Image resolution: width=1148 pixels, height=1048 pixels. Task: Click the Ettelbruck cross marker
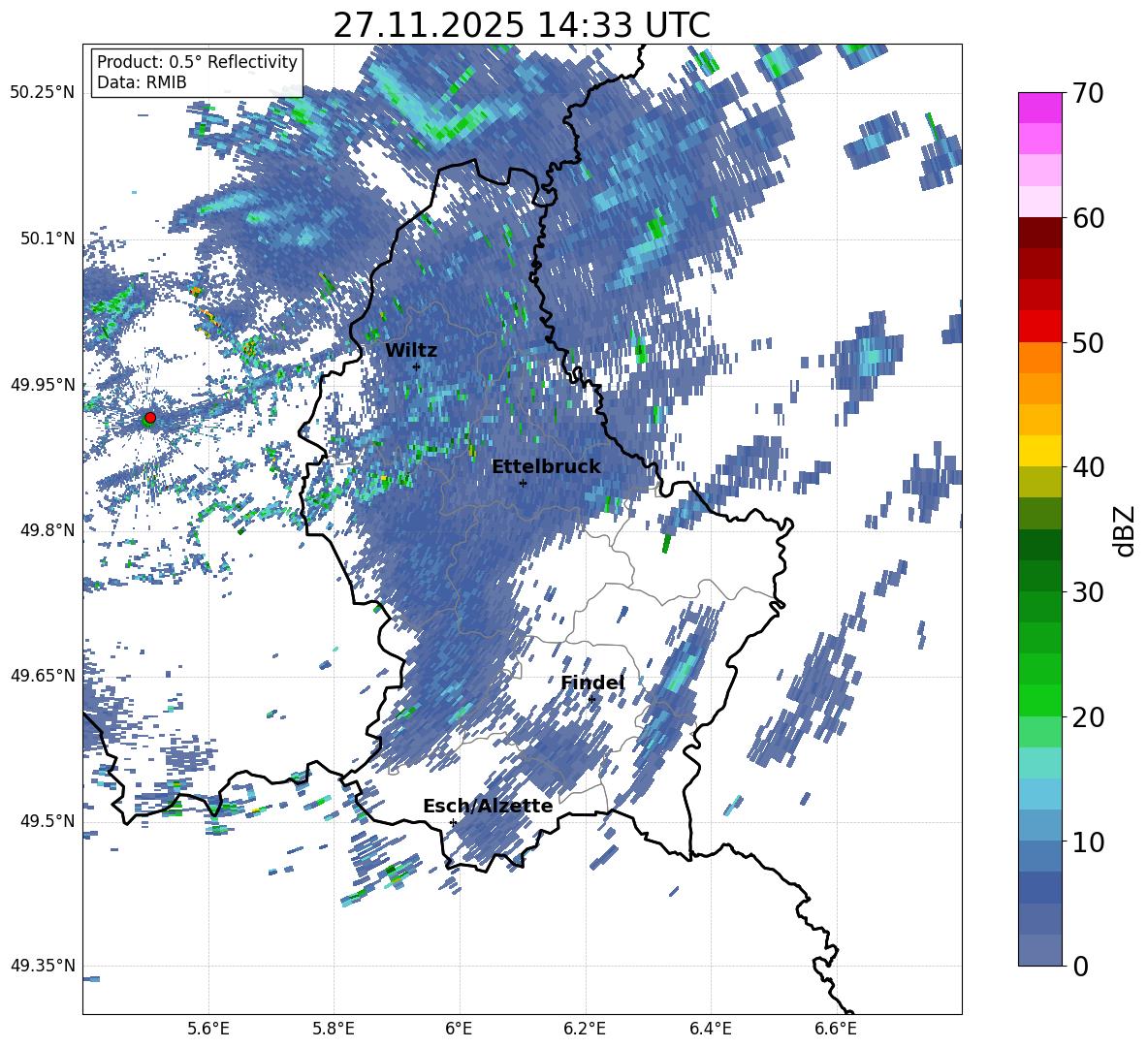pos(523,483)
